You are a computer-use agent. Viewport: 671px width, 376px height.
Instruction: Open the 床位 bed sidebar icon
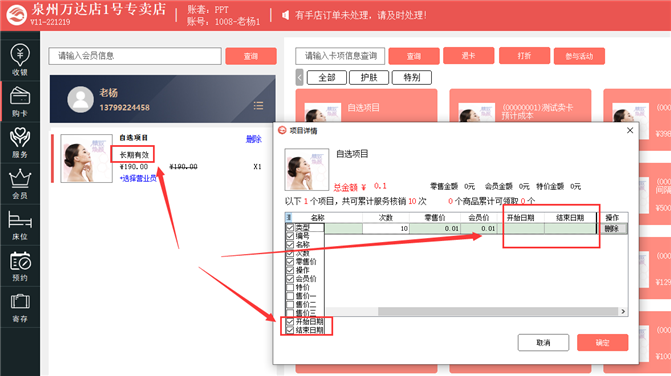(x=20, y=225)
